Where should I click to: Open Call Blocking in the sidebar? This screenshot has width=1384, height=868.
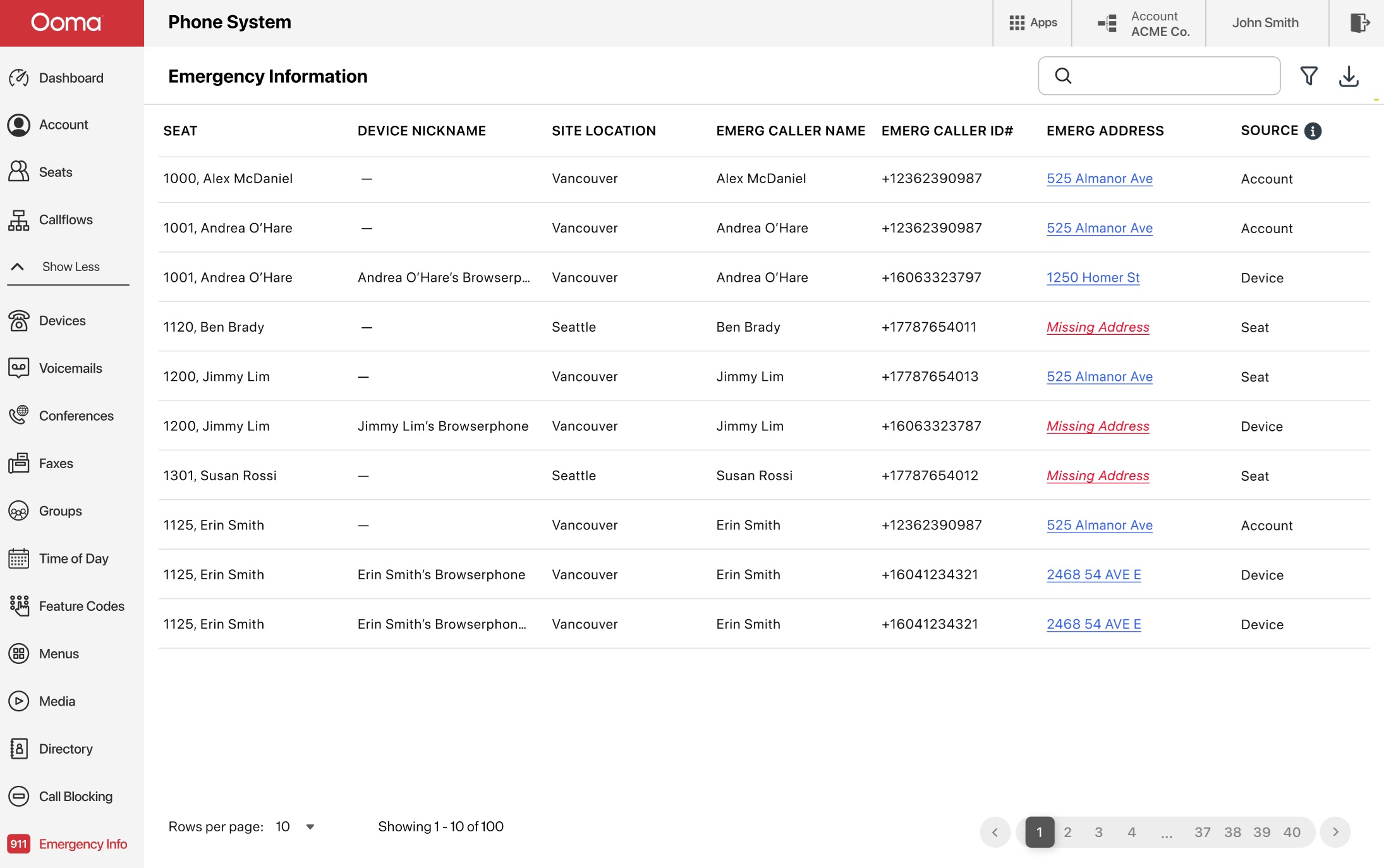[75, 796]
